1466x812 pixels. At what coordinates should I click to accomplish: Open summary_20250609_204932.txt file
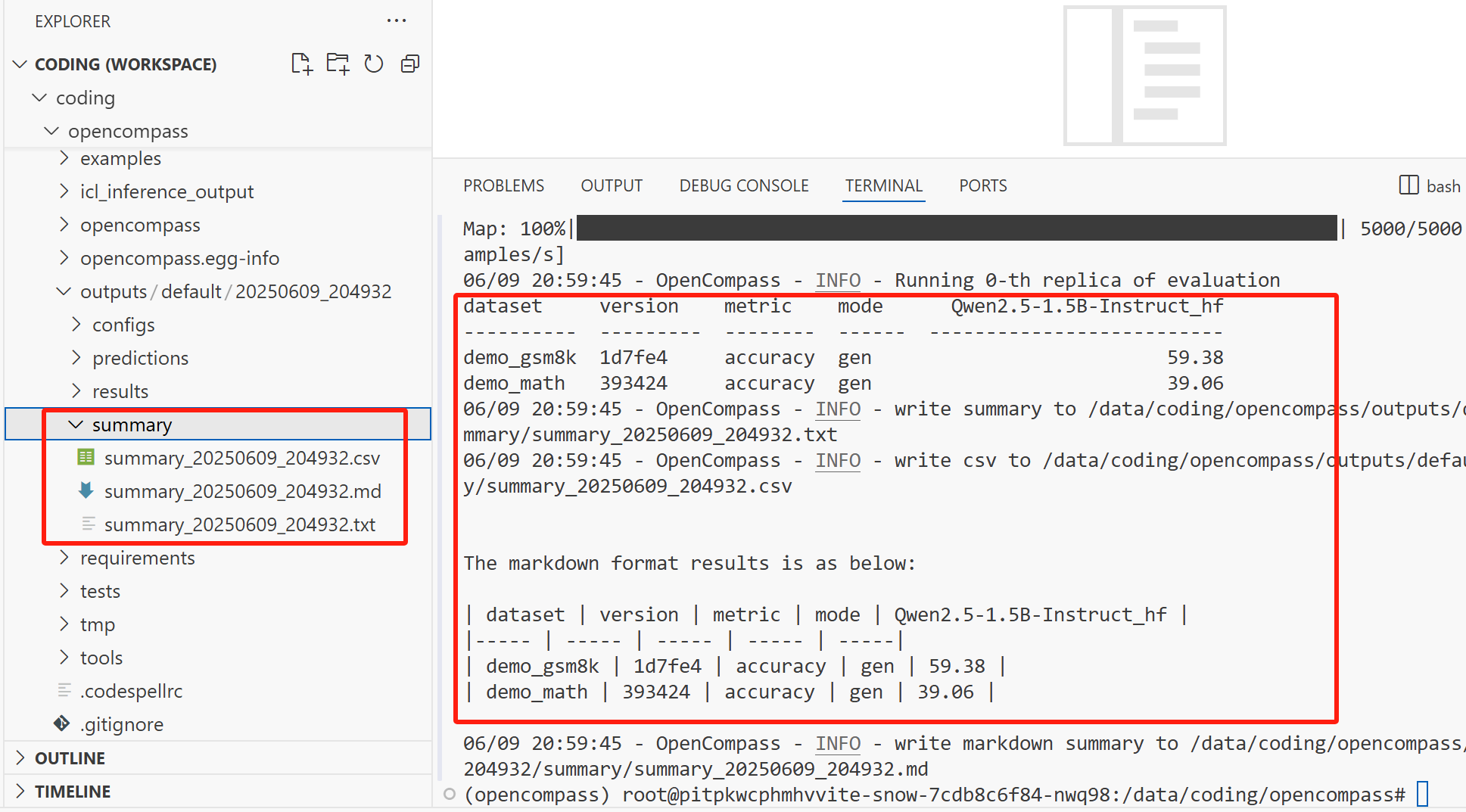pyautogui.click(x=240, y=524)
